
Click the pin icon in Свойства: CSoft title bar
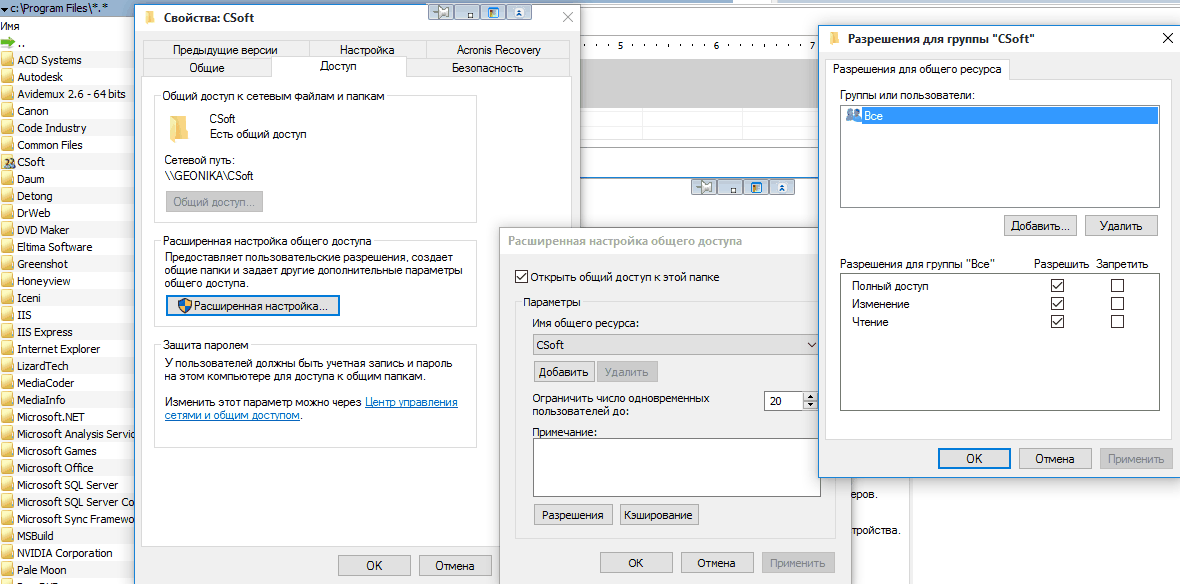tap(443, 13)
